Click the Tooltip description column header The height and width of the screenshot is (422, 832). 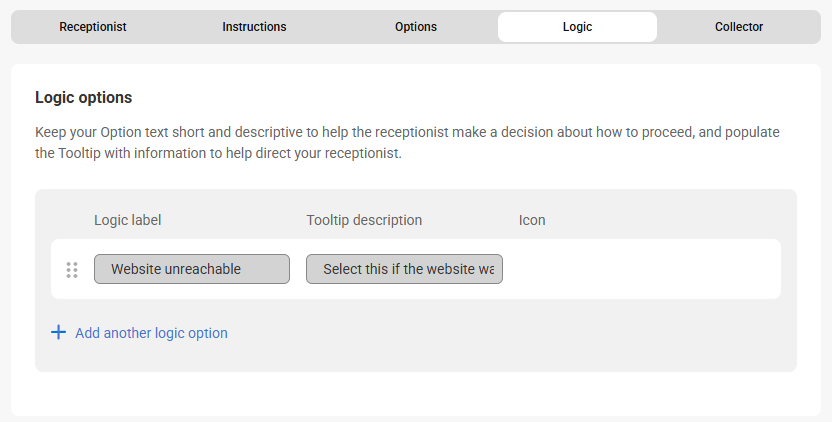click(x=364, y=220)
